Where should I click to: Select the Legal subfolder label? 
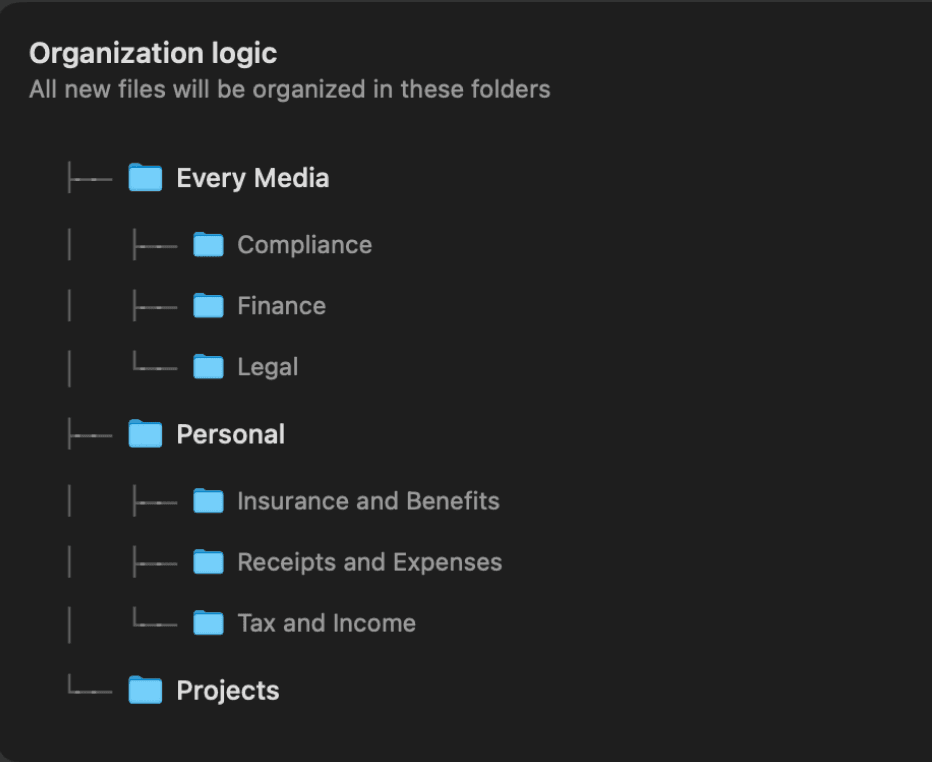tap(267, 367)
